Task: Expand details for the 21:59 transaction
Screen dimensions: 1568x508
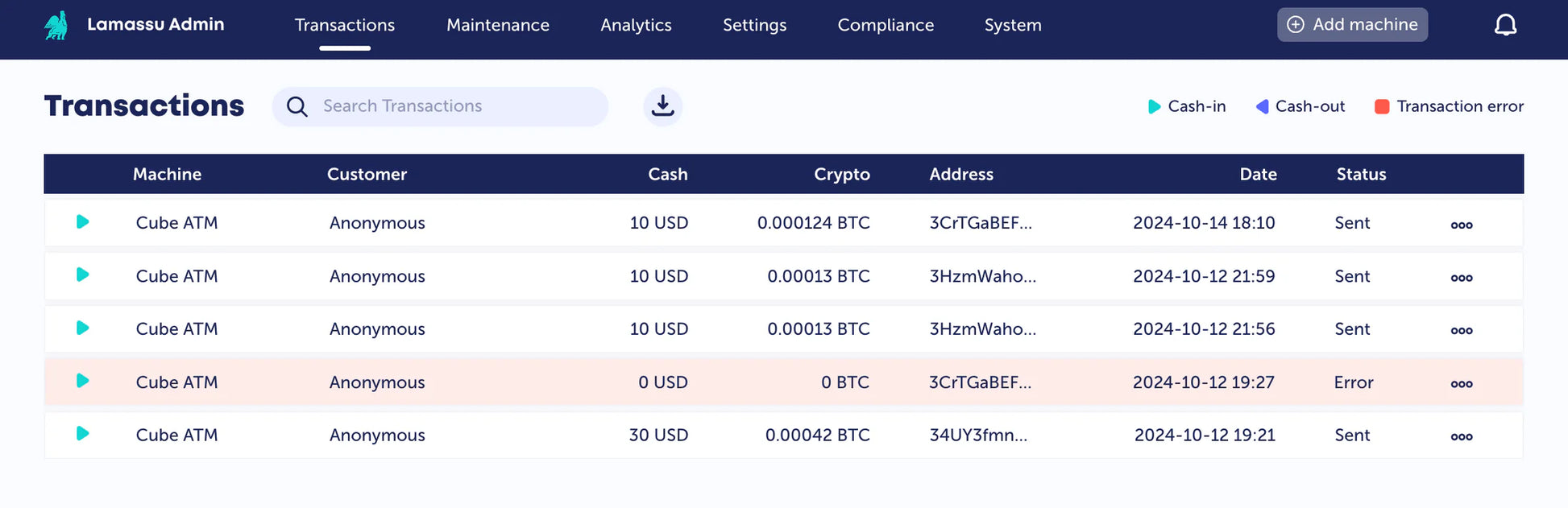Action: coord(1461,278)
